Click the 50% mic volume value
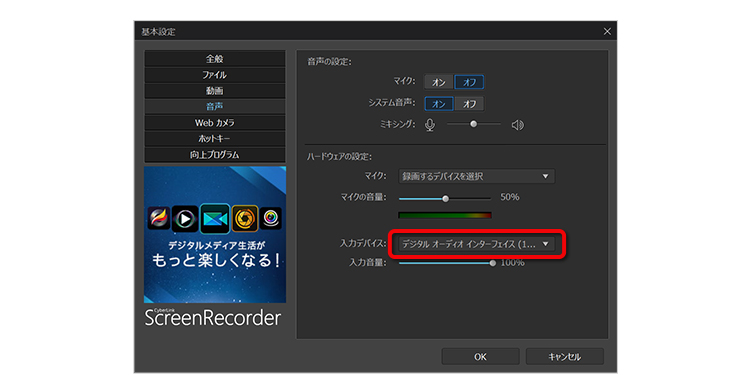This screenshot has width=750, height=375. pyautogui.click(x=509, y=197)
